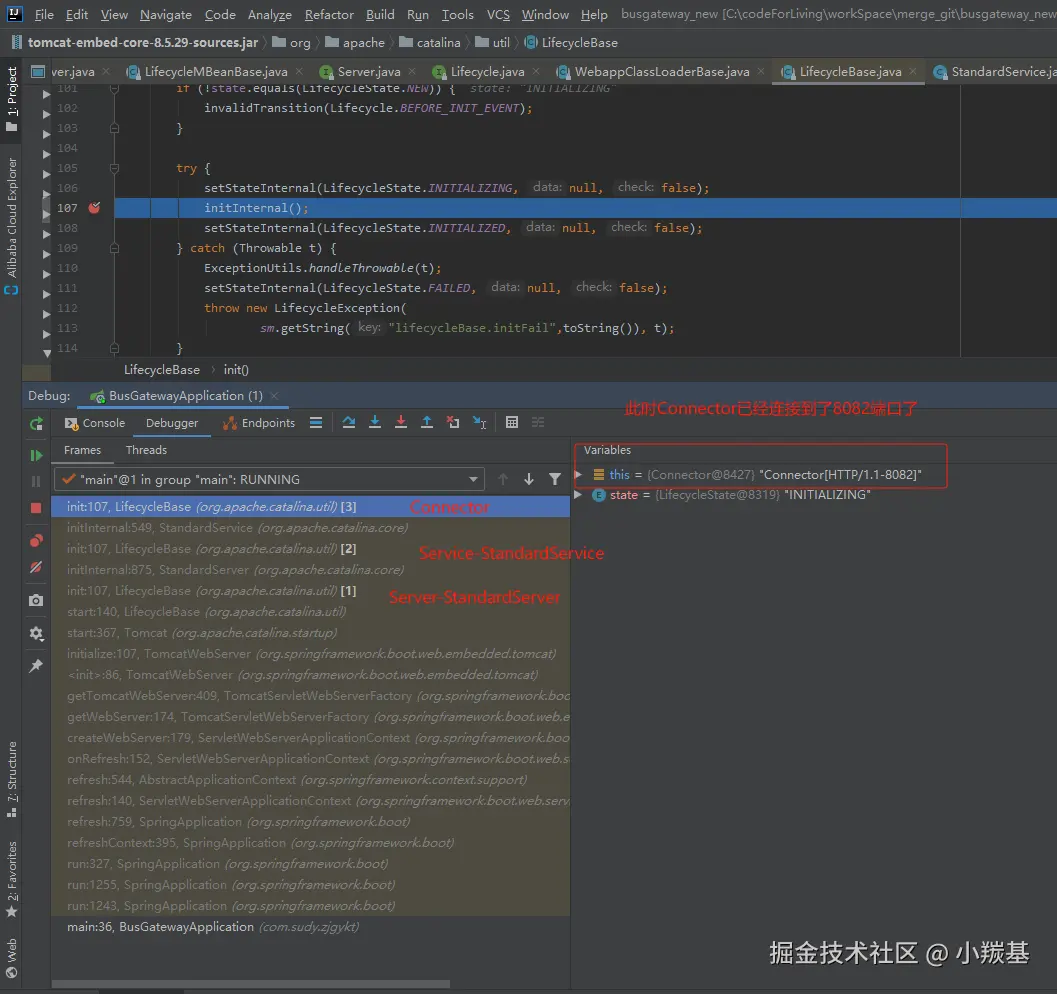Close the Lifecycle.java editor tab

tap(536, 71)
